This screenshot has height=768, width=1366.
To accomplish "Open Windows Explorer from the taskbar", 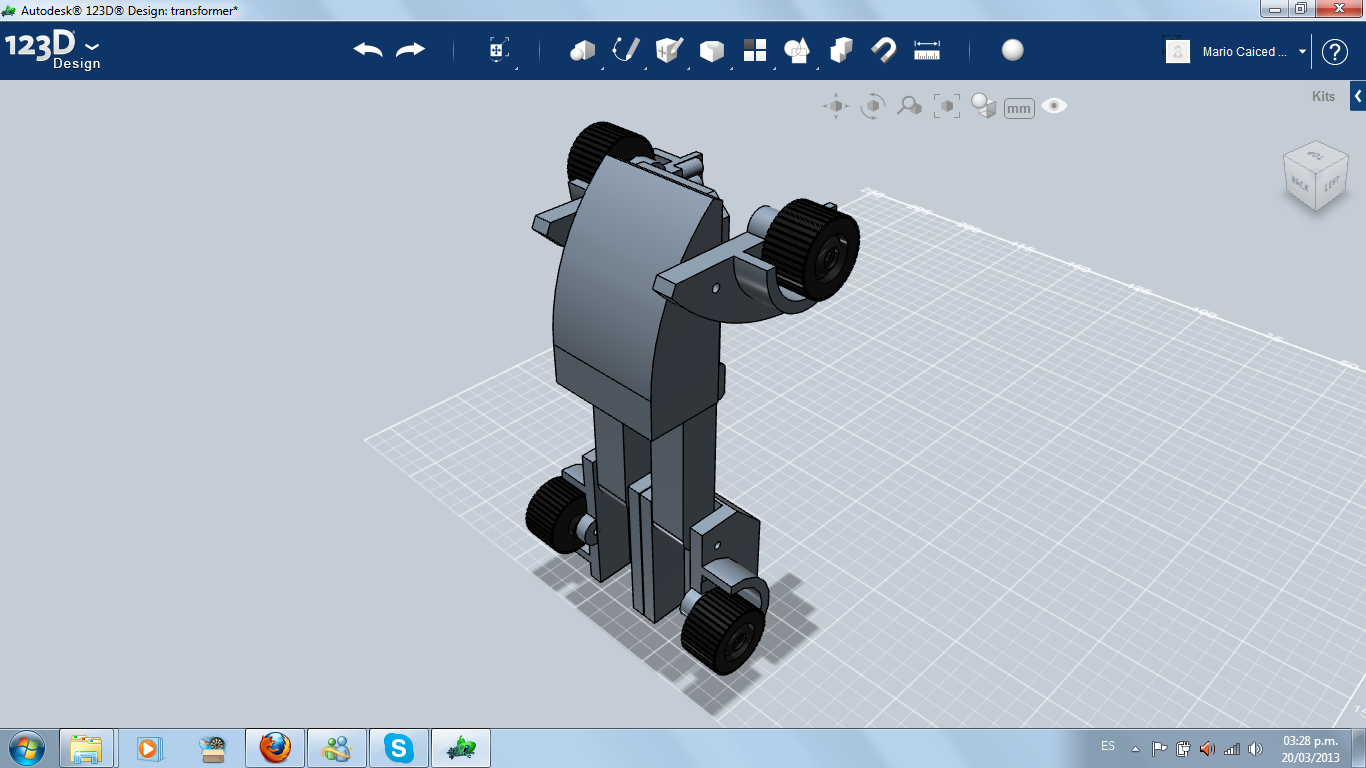I will point(86,748).
